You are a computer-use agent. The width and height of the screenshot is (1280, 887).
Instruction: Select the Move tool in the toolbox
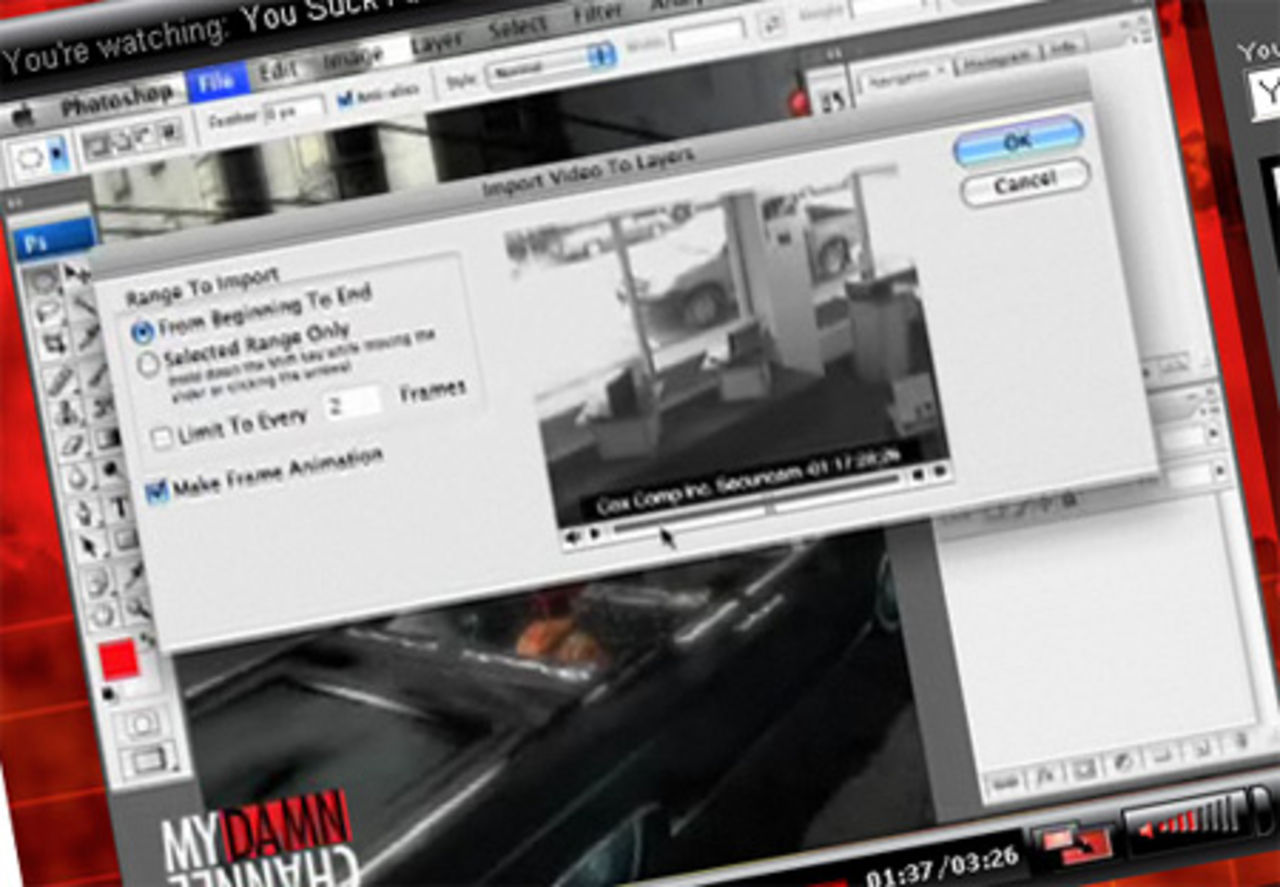coord(77,274)
